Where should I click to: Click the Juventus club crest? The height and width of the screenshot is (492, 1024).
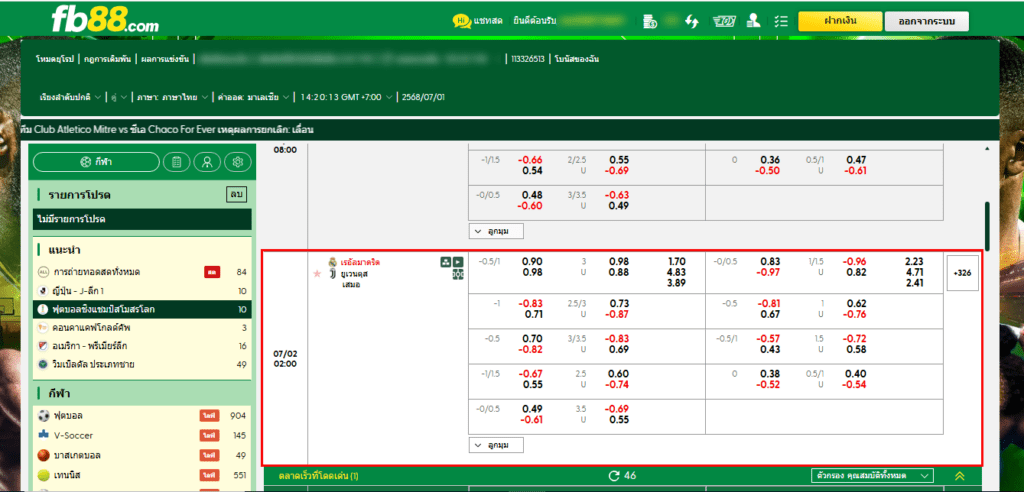(332, 274)
